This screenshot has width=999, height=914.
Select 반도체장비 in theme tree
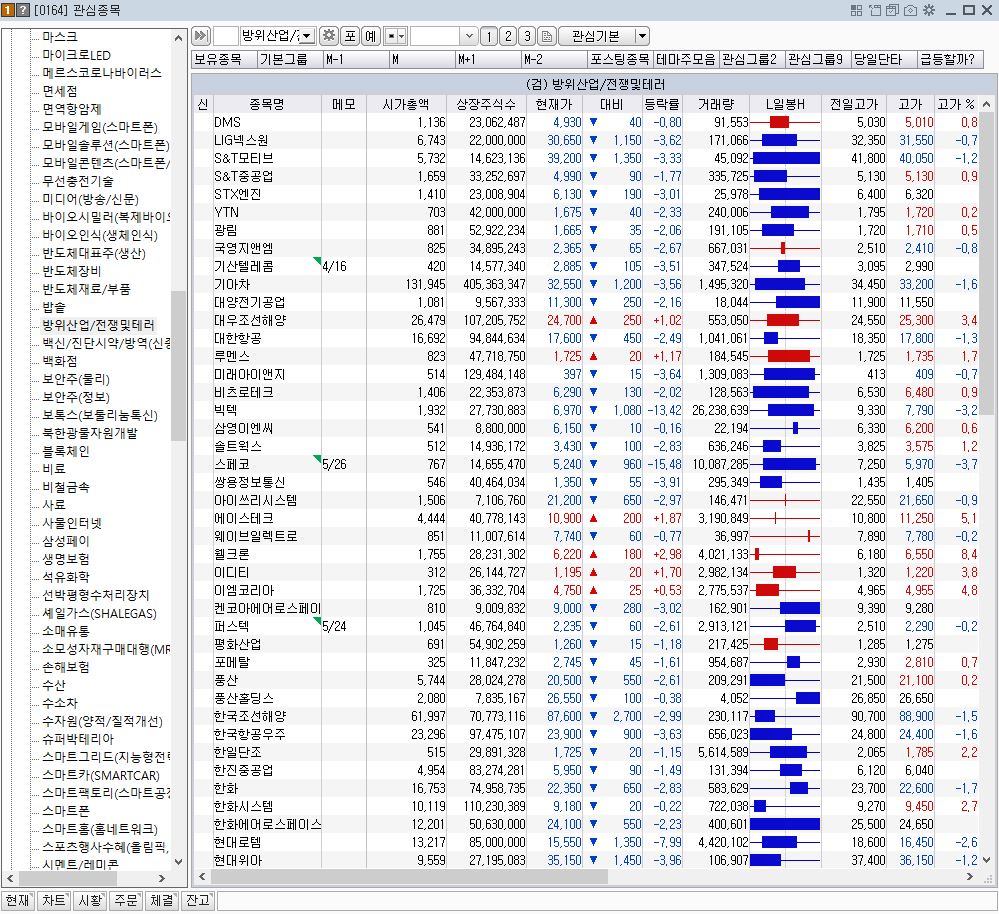click(x=71, y=271)
